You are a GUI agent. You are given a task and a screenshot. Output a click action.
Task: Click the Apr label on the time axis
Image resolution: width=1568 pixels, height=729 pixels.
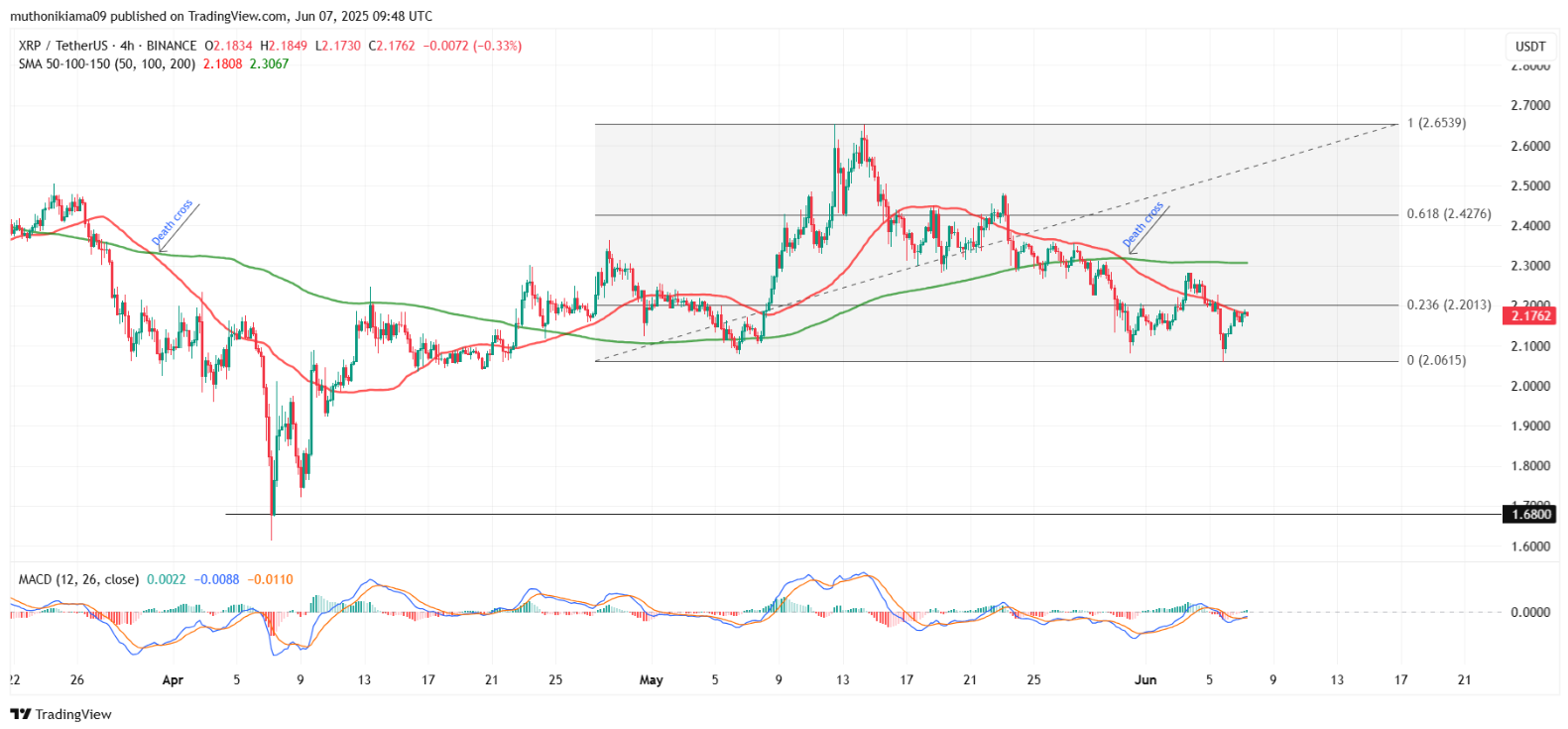point(173,679)
